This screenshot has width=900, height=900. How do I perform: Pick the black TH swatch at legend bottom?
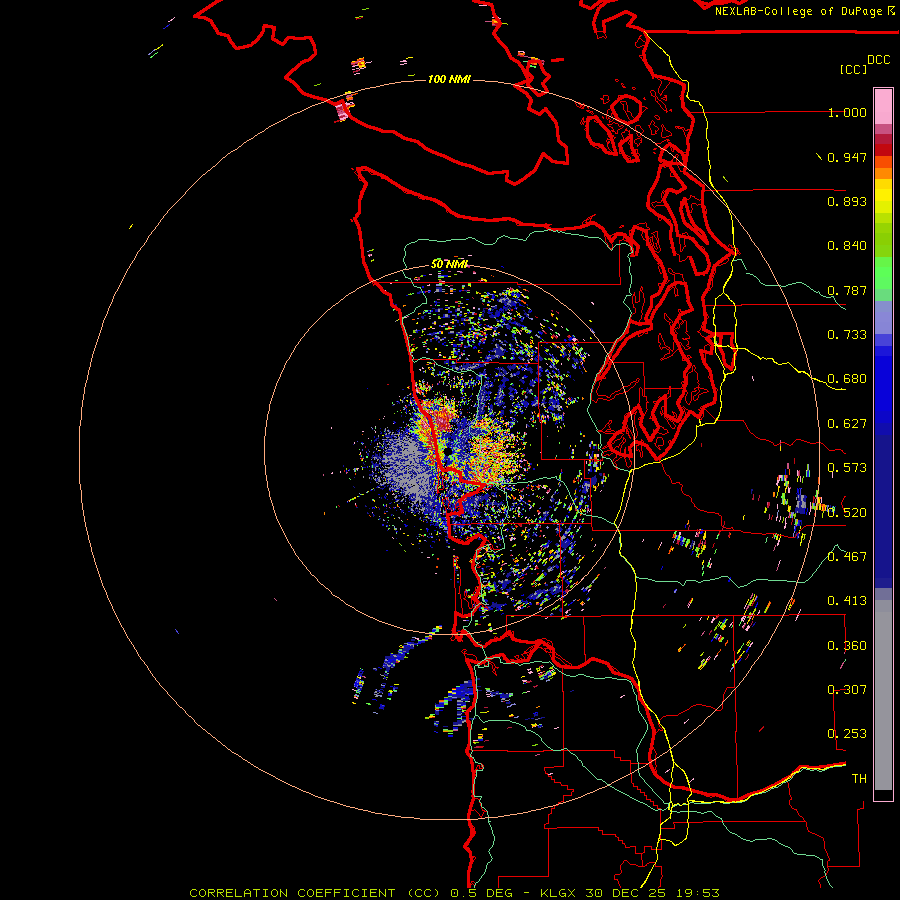pos(883,794)
